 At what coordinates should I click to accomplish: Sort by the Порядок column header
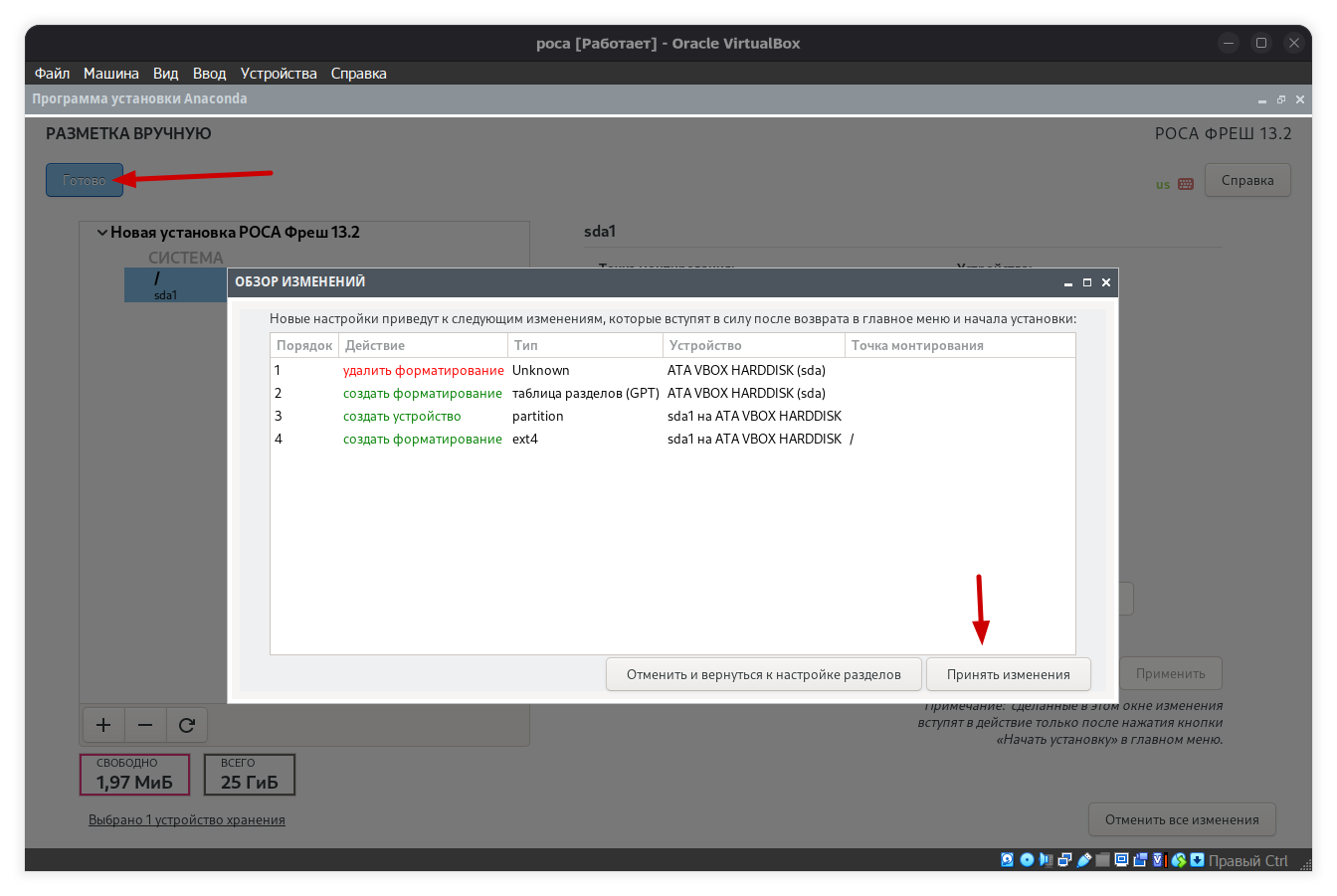(304, 345)
